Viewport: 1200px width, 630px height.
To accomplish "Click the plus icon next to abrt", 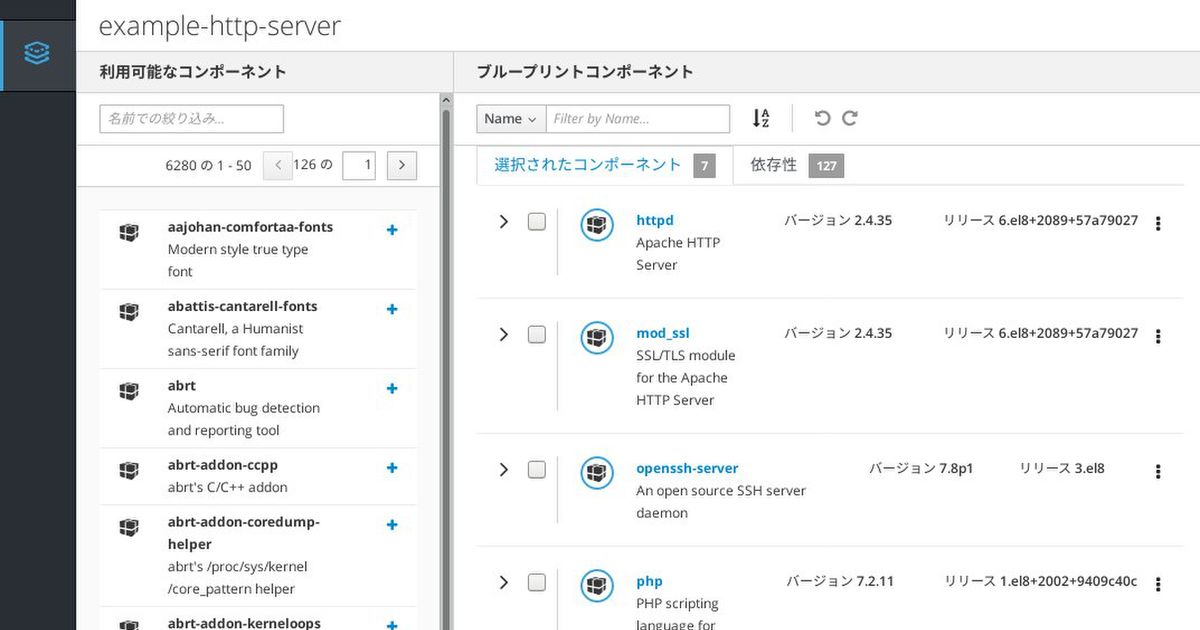I will 392,388.
